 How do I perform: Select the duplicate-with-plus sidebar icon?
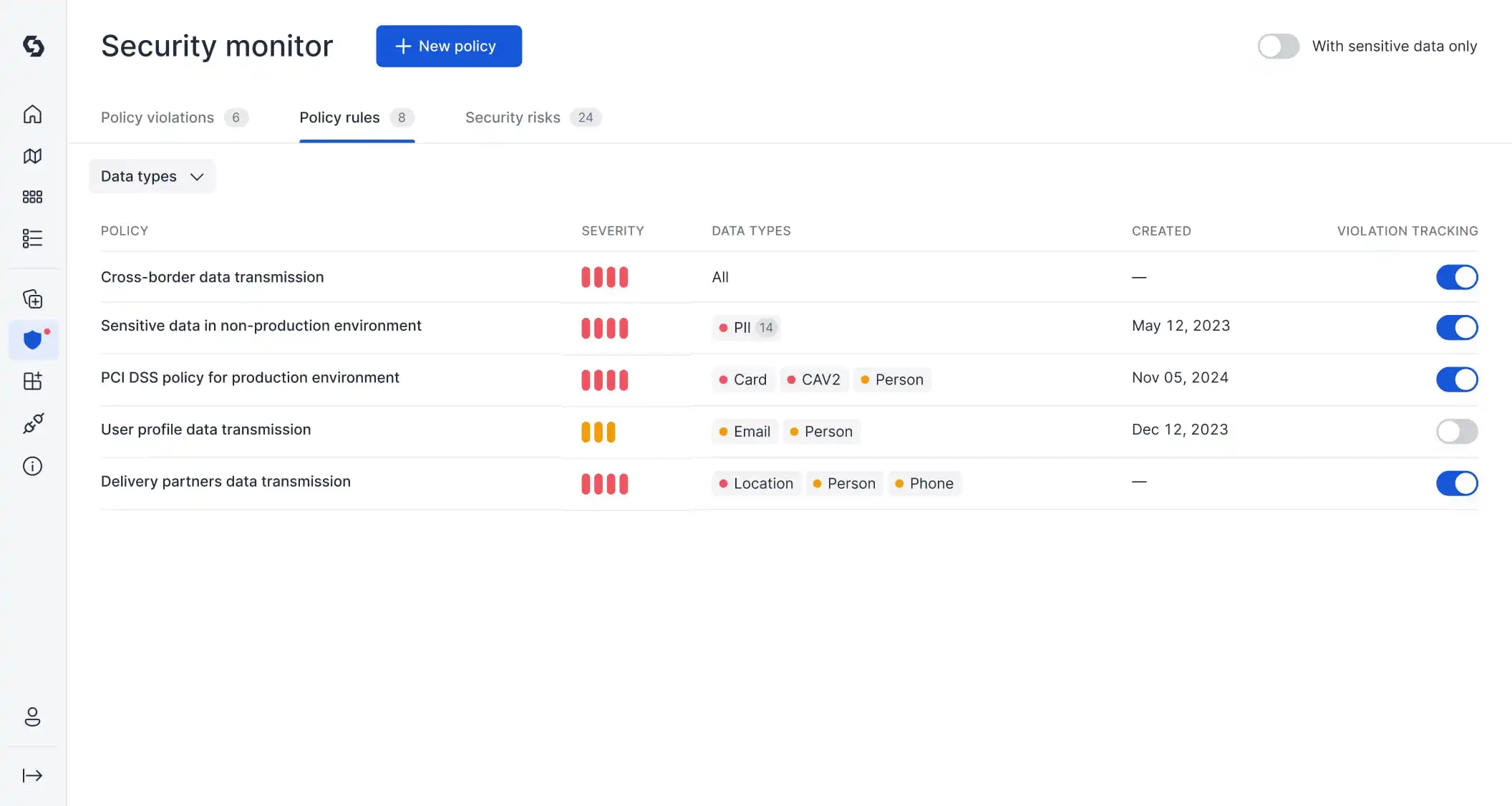point(32,298)
